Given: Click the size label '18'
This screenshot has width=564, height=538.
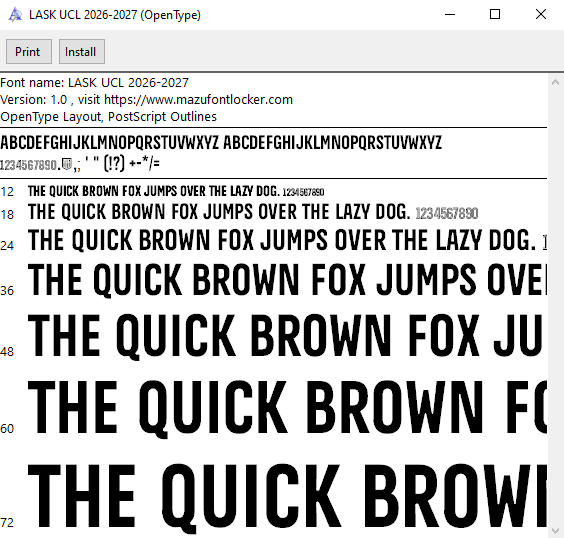Looking at the screenshot, I should point(7,215).
